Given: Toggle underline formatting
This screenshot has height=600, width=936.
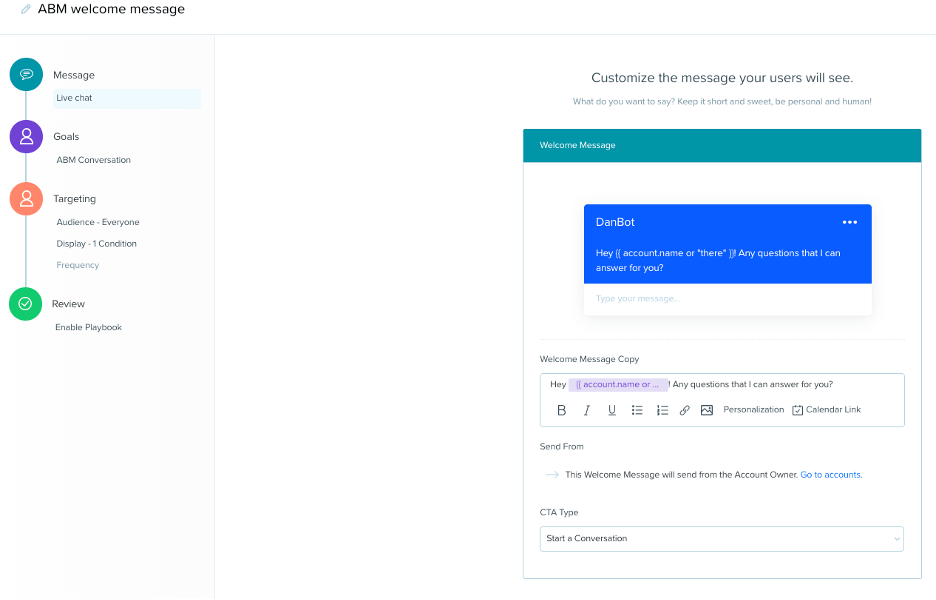Looking at the screenshot, I should click(x=612, y=410).
